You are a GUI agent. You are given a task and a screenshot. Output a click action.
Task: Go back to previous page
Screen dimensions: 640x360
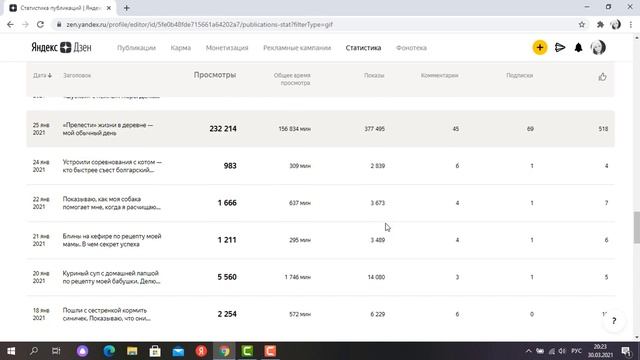click(x=11, y=24)
